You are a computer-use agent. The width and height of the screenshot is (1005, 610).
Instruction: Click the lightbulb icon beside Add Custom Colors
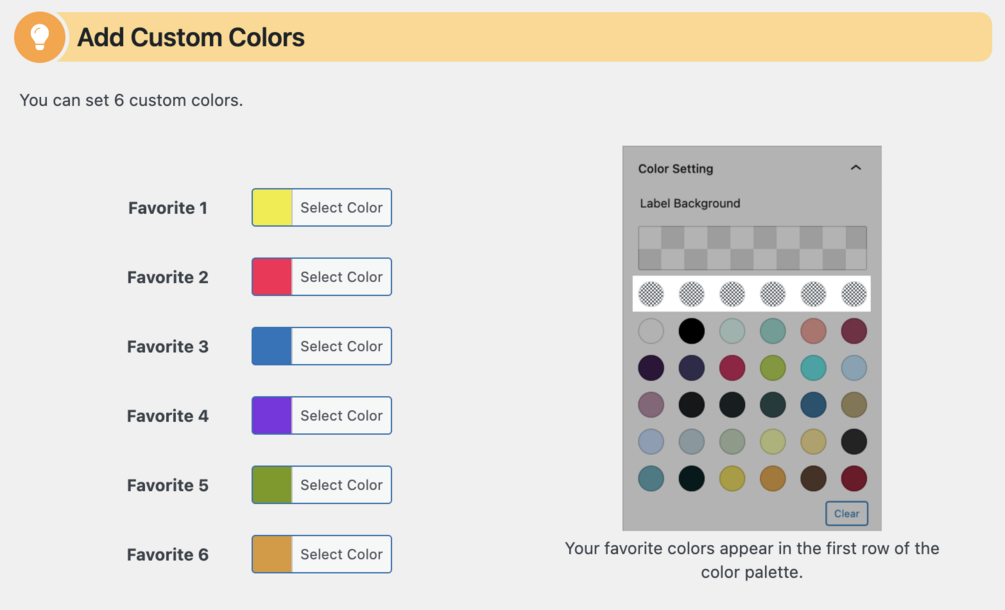coord(40,38)
